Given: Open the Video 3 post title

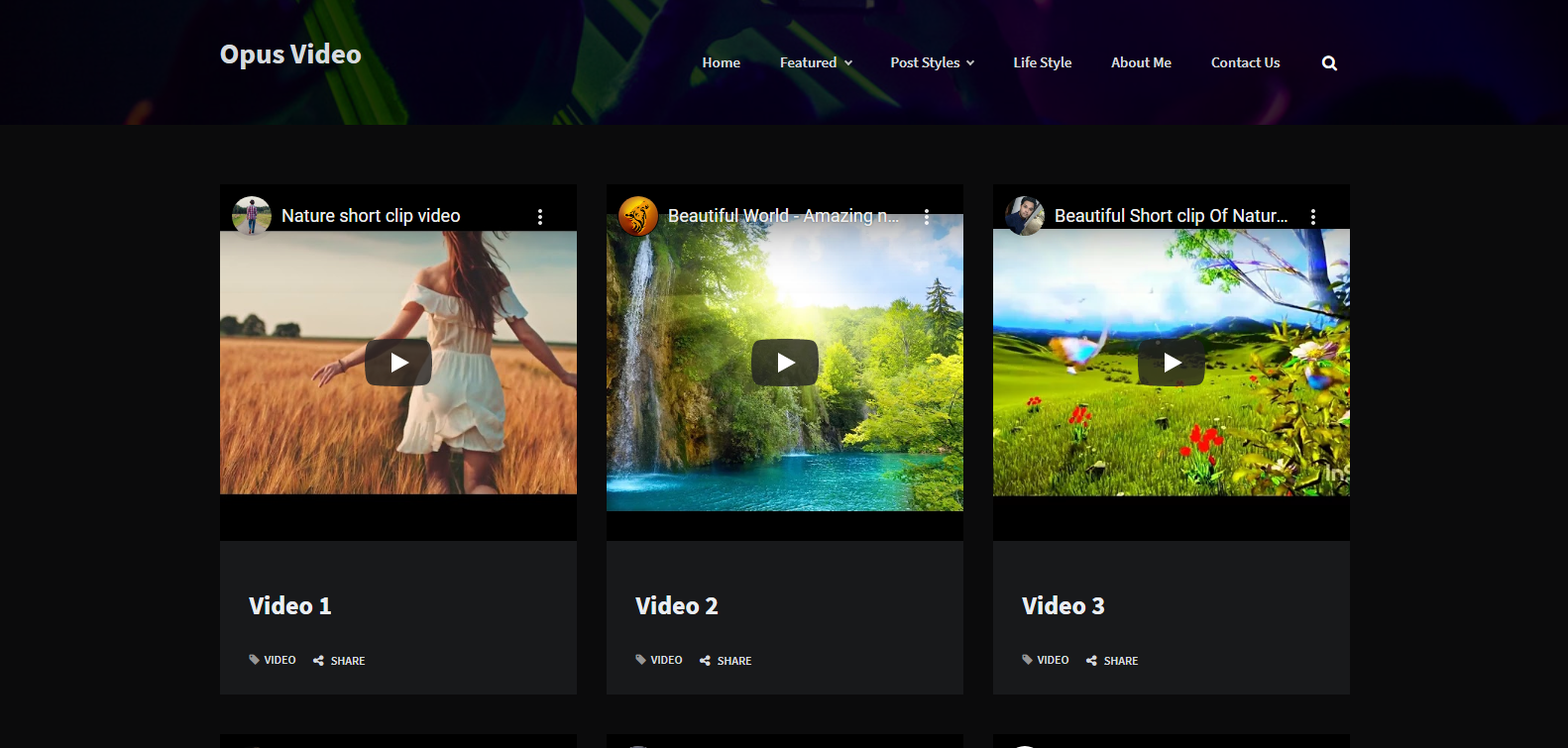Looking at the screenshot, I should click(x=1064, y=606).
